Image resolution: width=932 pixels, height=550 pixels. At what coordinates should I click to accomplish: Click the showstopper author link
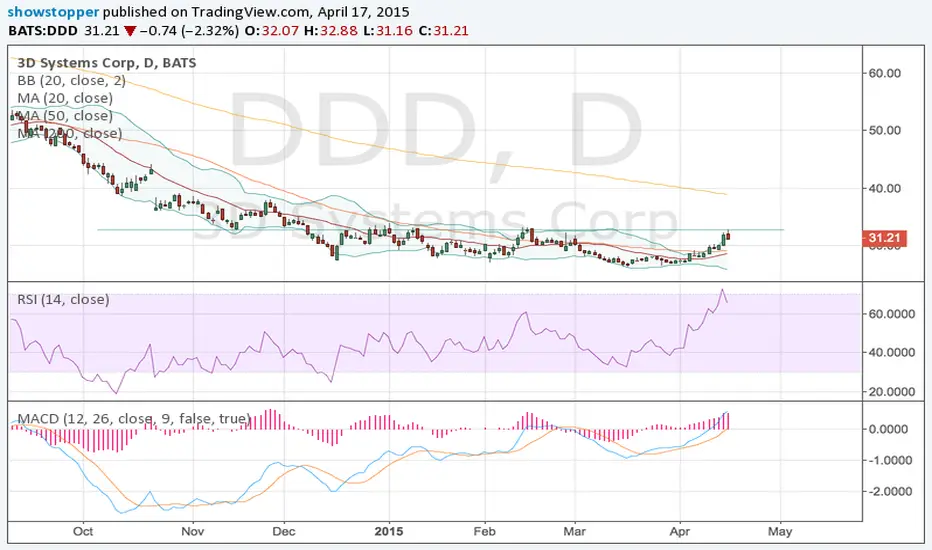click(53, 12)
